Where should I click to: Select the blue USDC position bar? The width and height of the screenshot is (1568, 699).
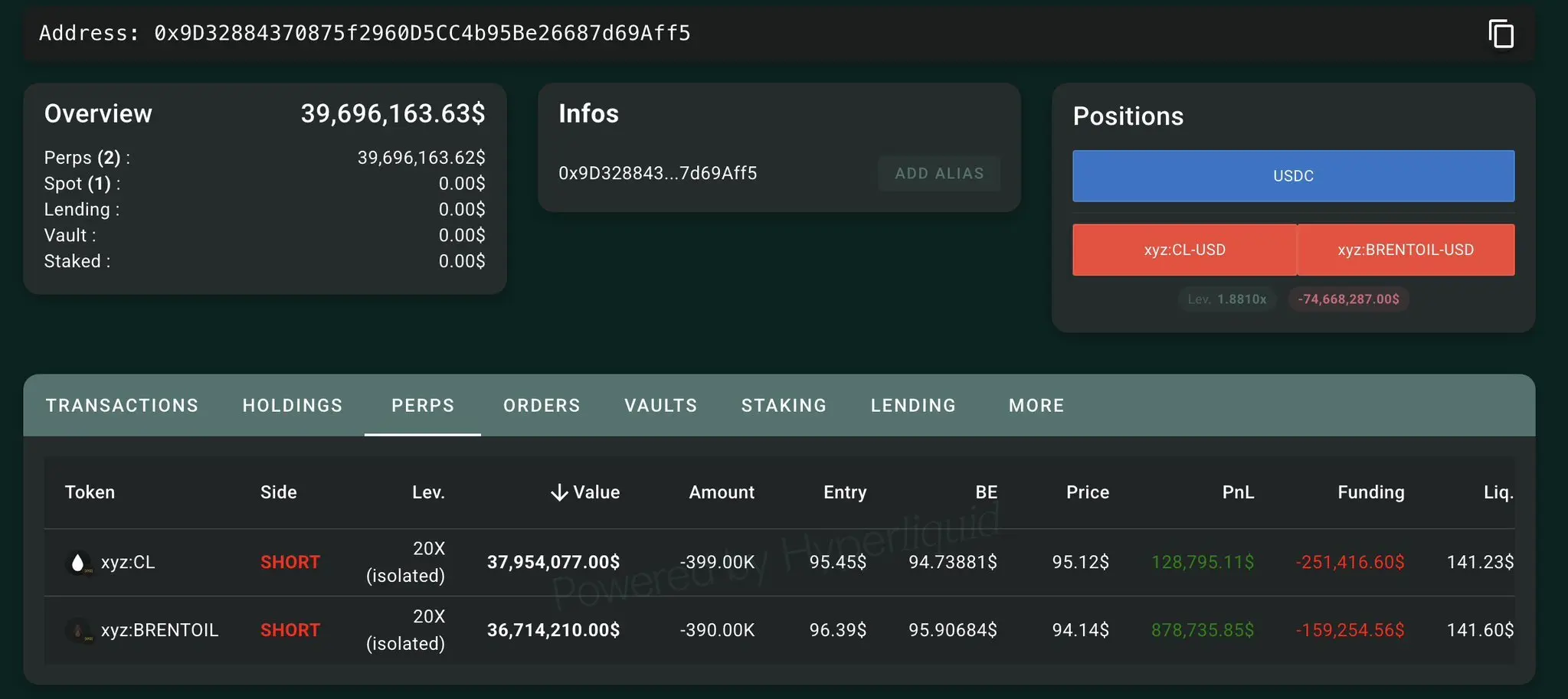pyautogui.click(x=1293, y=176)
